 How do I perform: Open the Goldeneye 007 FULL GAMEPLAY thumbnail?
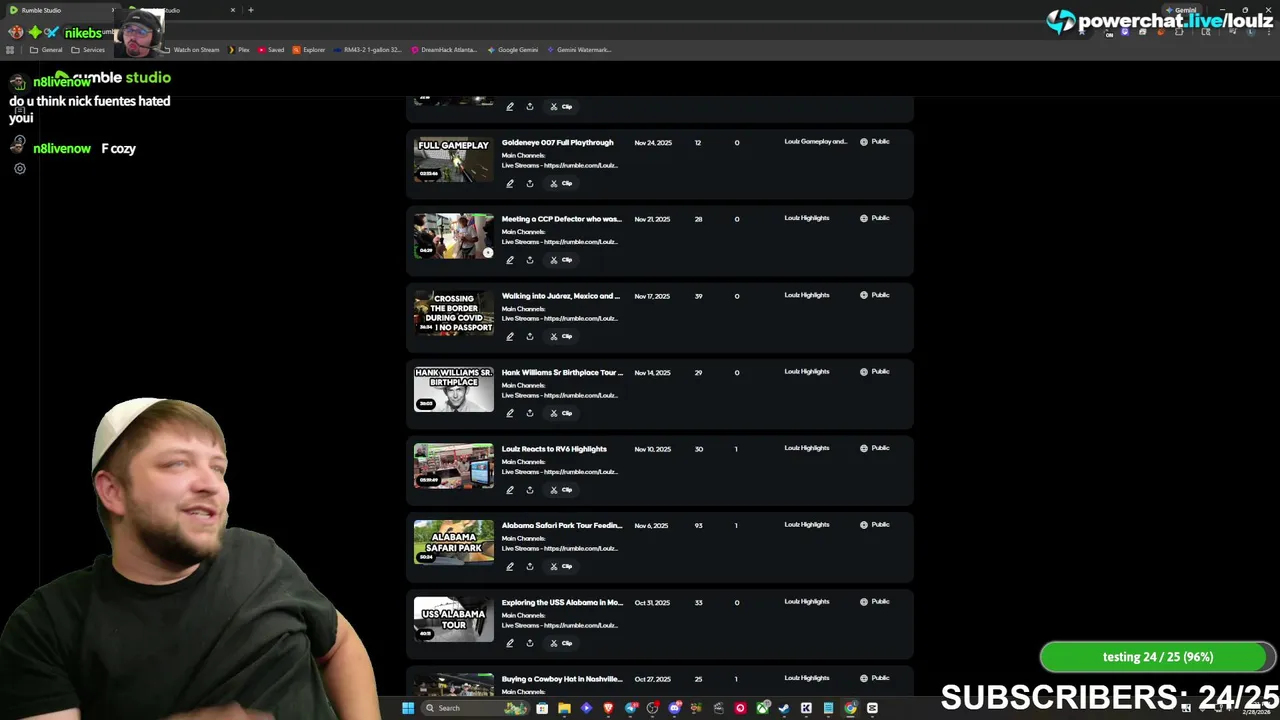pyautogui.click(x=454, y=159)
